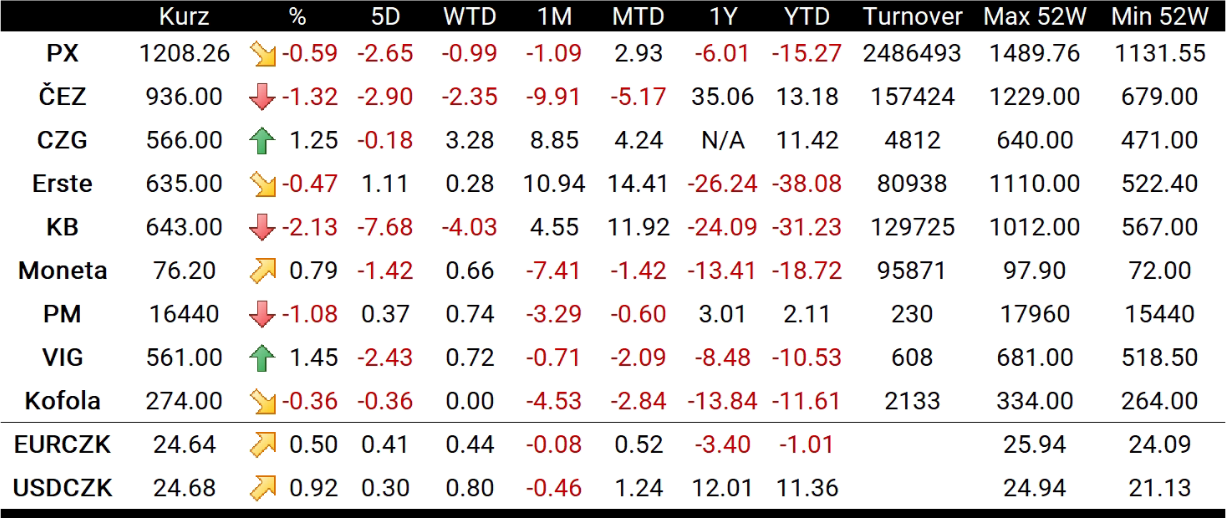Select the Kurz column header
This screenshot has height=518, width=1226.
[x=184, y=16]
